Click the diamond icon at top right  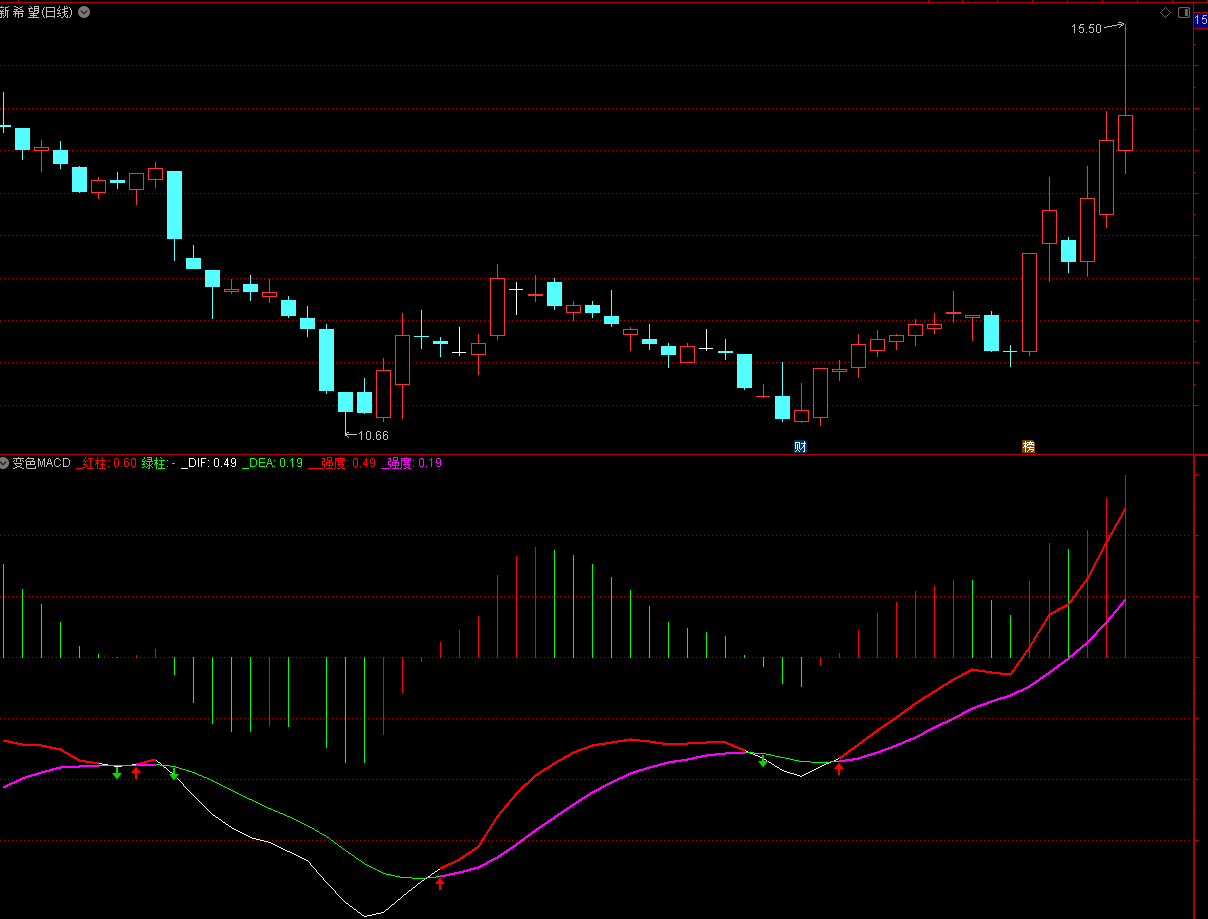[1165, 12]
